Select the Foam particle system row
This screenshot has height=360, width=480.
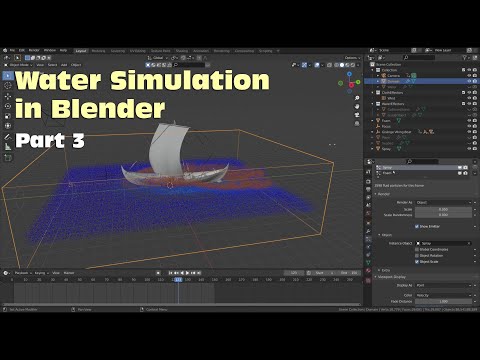tap(422, 173)
